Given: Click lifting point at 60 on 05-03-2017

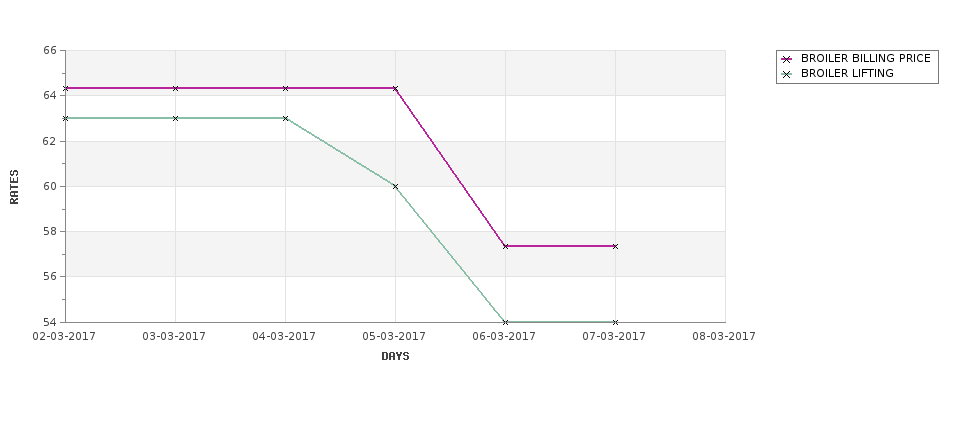Looking at the screenshot, I should click(395, 186).
